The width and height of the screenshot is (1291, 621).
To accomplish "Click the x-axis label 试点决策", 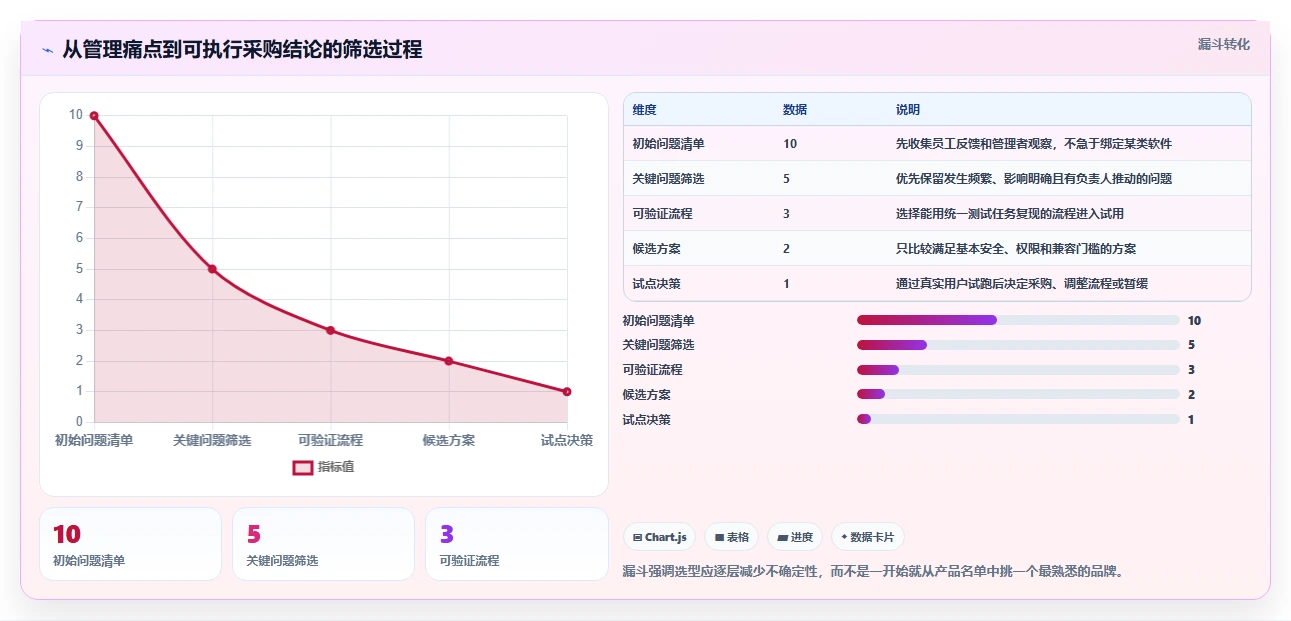I will [x=567, y=440].
